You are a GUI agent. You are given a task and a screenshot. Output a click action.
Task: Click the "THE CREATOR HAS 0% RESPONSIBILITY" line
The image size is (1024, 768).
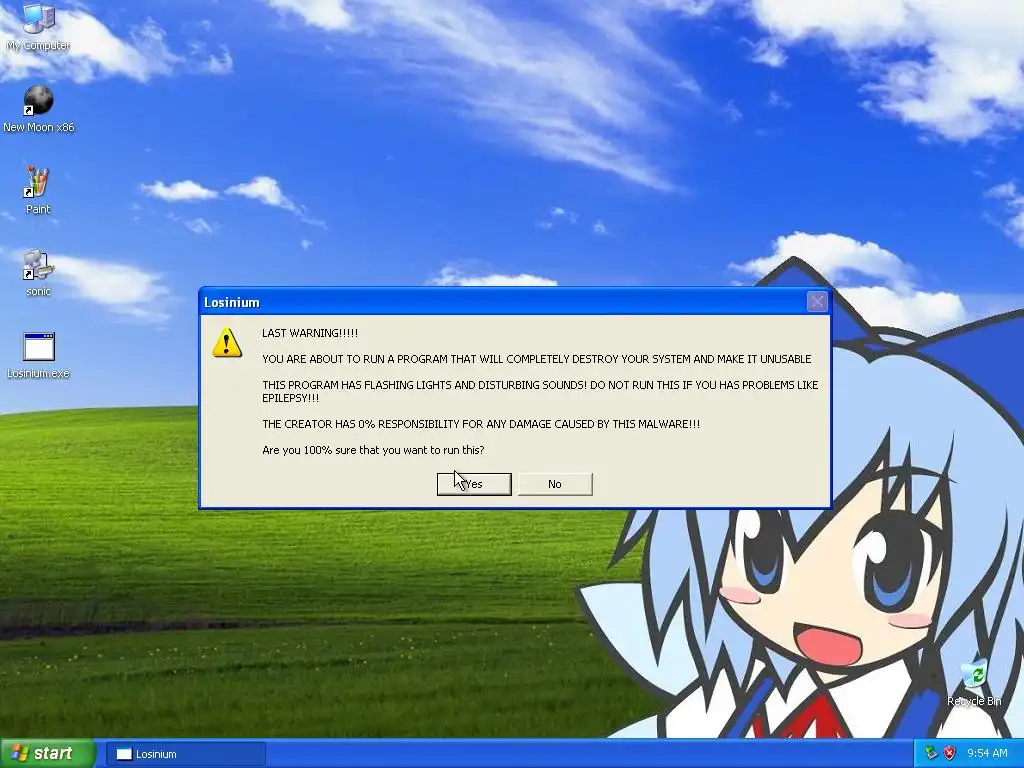click(x=481, y=424)
